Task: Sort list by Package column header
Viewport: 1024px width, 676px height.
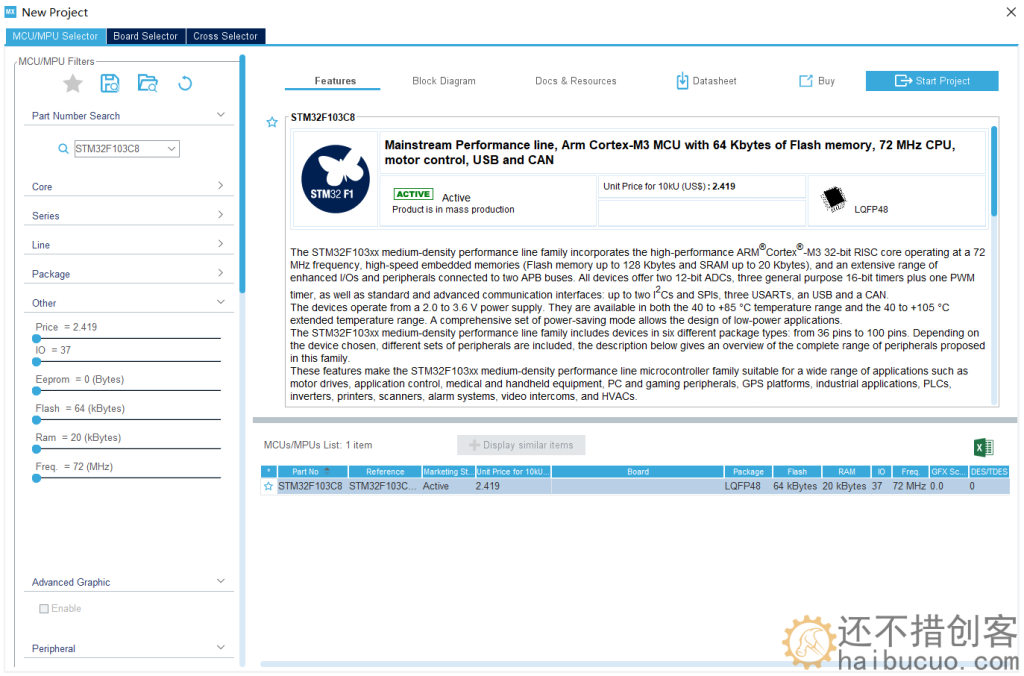Action: pyautogui.click(x=748, y=472)
